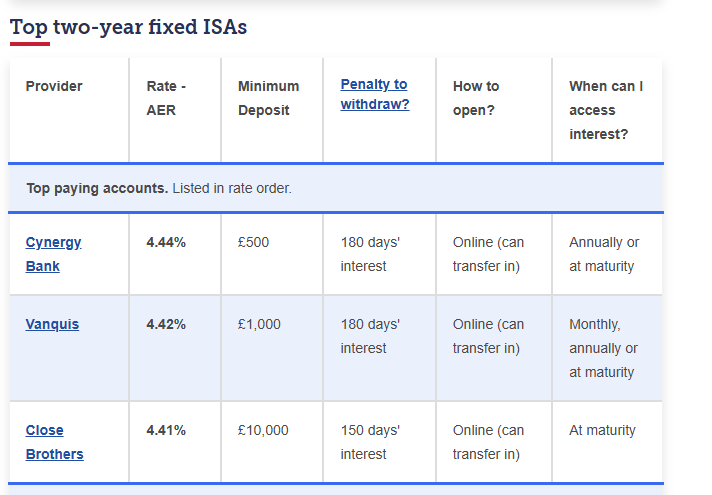
Task: Open the Vanquis provider link
Action: pyautogui.click(x=52, y=324)
